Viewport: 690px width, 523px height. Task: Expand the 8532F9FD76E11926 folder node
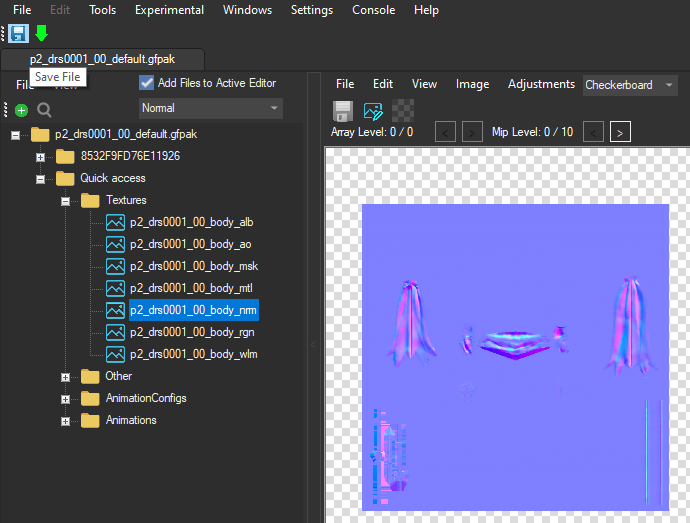point(40,158)
